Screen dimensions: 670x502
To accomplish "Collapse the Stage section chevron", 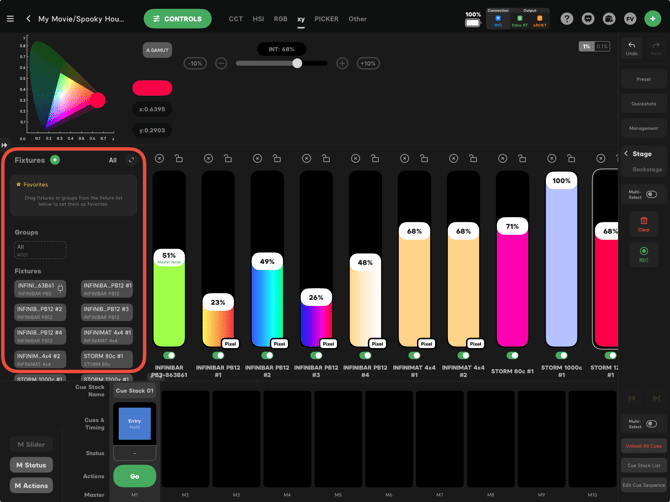I will [x=626, y=153].
